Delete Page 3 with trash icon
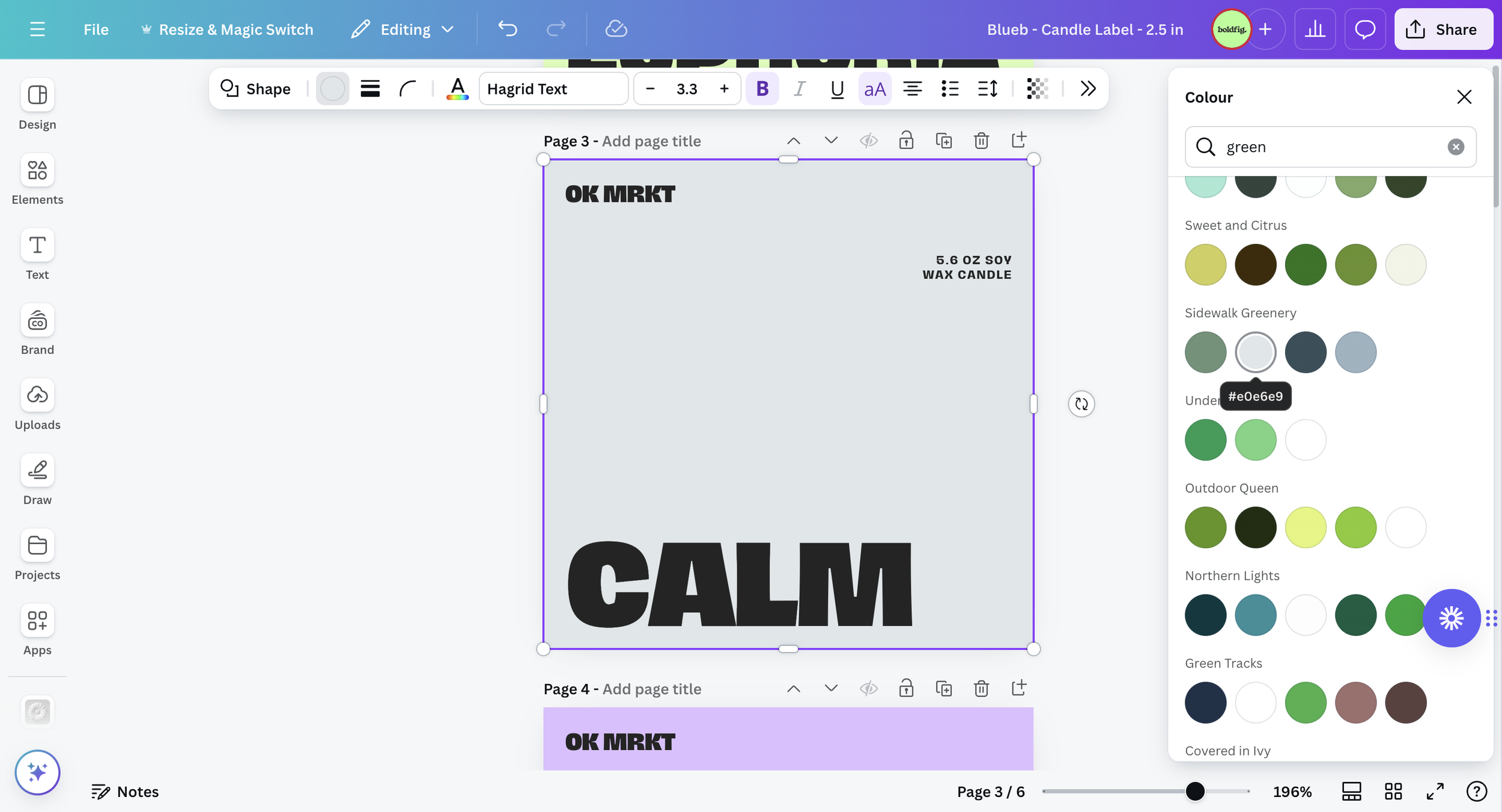The image size is (1502, 812). pyautogui.click(x=981, y=141)
